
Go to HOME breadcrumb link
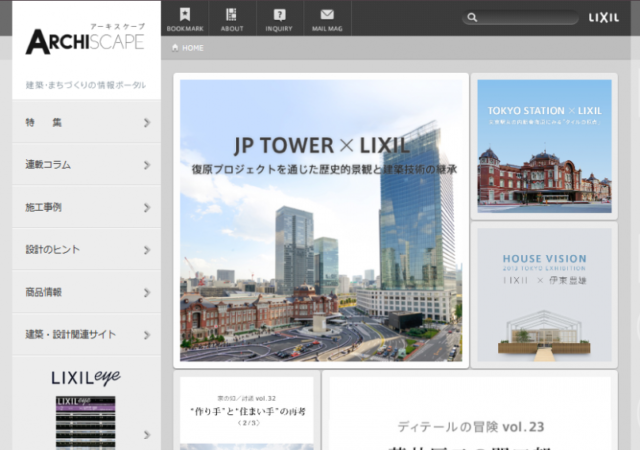(193, 48)
